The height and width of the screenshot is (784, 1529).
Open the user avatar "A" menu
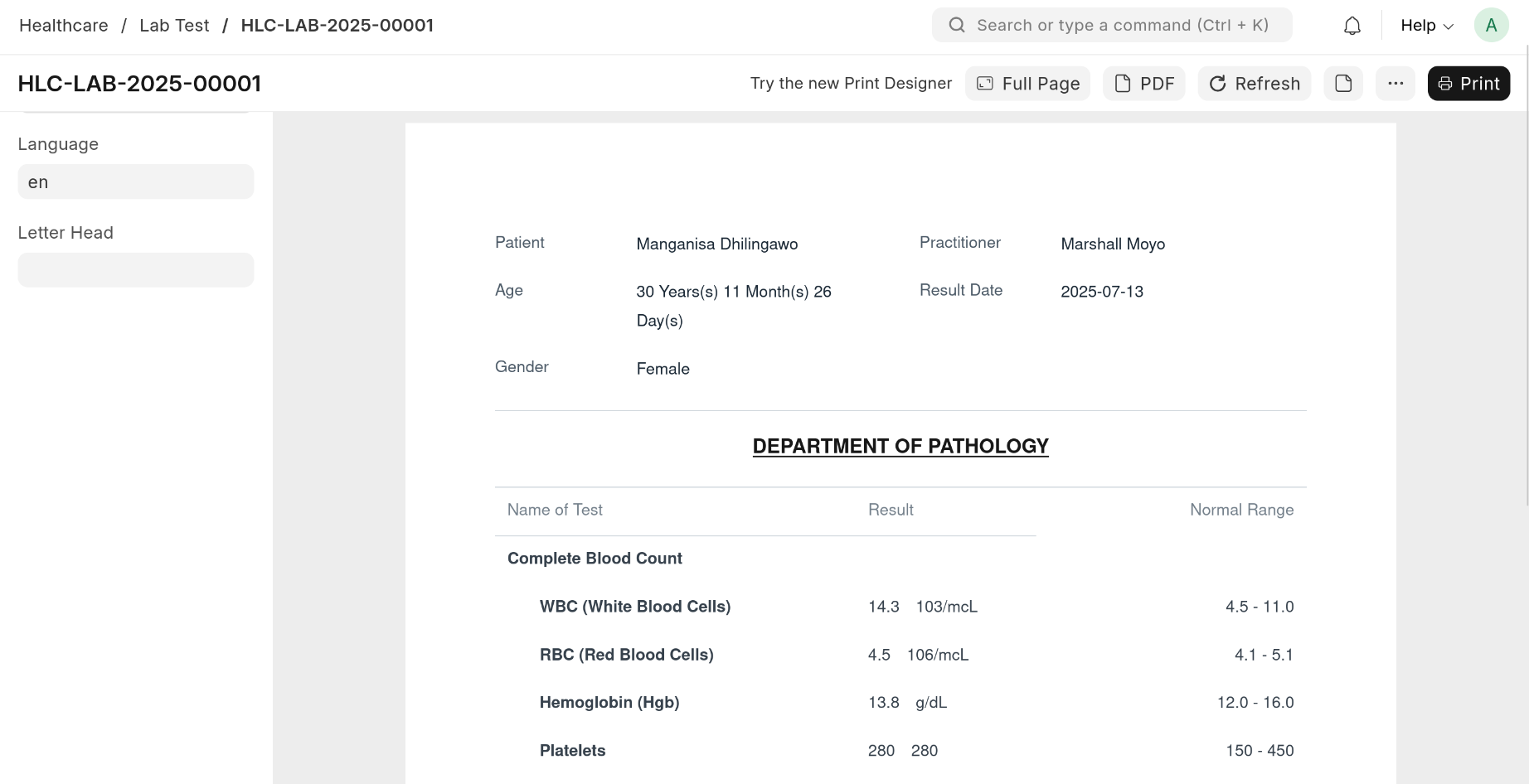pyautogui.click(x=1490, y=26)
